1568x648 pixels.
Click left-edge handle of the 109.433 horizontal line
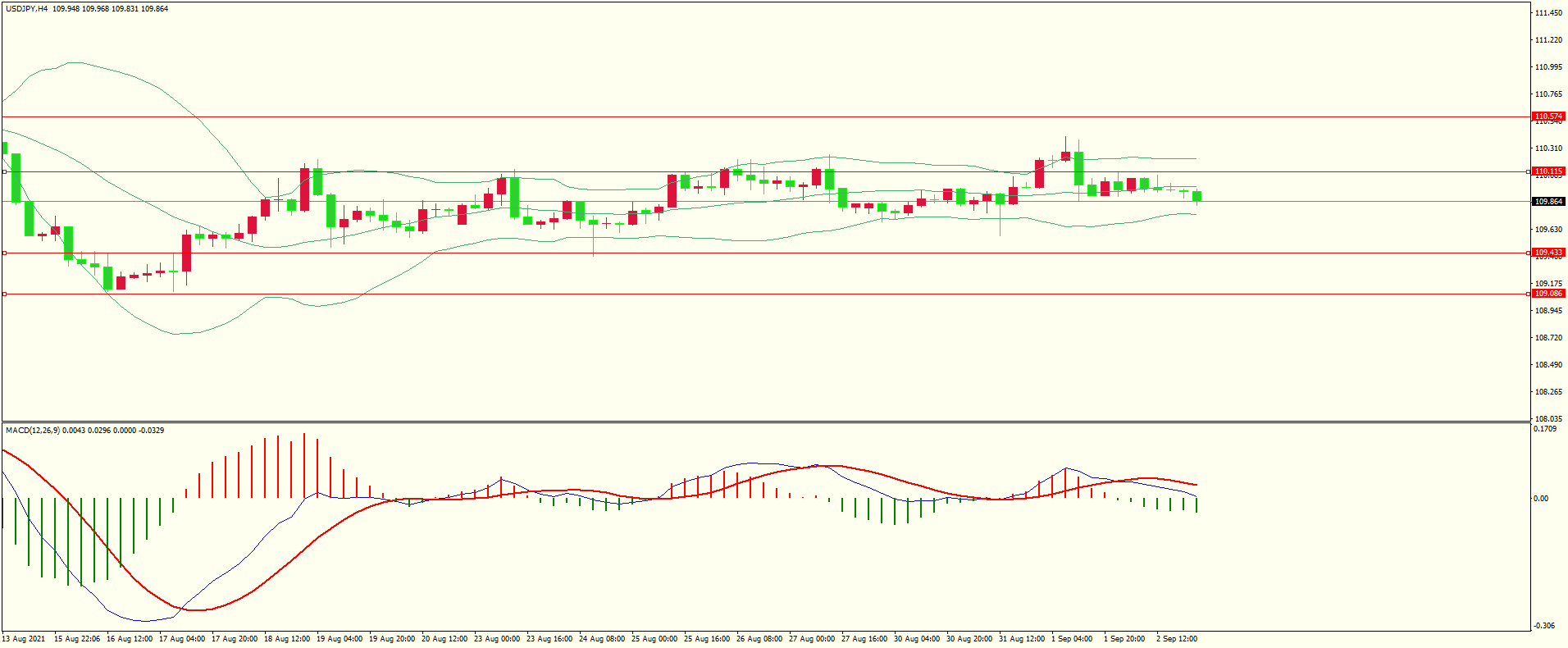4,253
